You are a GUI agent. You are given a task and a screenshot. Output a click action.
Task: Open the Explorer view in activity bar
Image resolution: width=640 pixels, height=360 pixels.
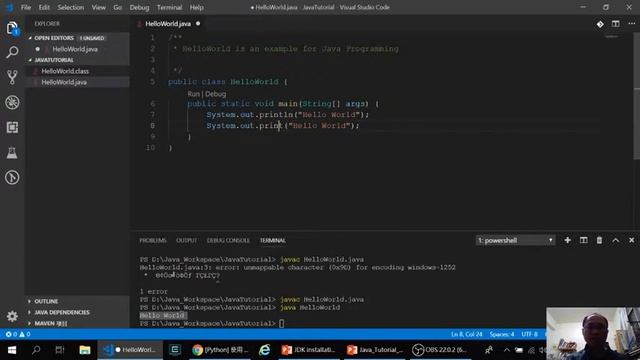click(x=12, y=28)
